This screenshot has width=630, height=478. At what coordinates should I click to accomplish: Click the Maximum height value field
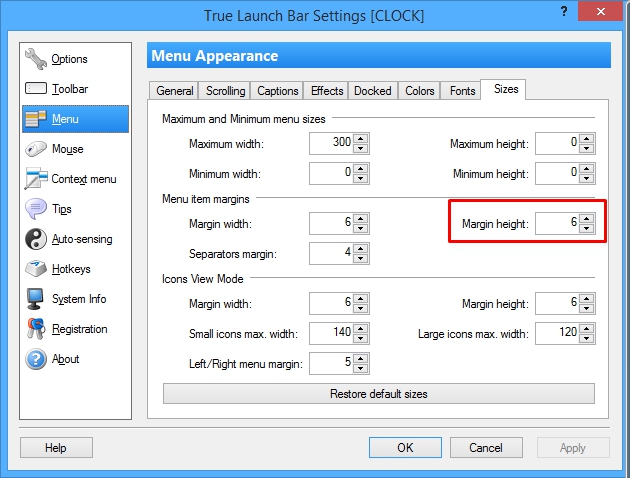pyautogui.click(x=558, y=143)
